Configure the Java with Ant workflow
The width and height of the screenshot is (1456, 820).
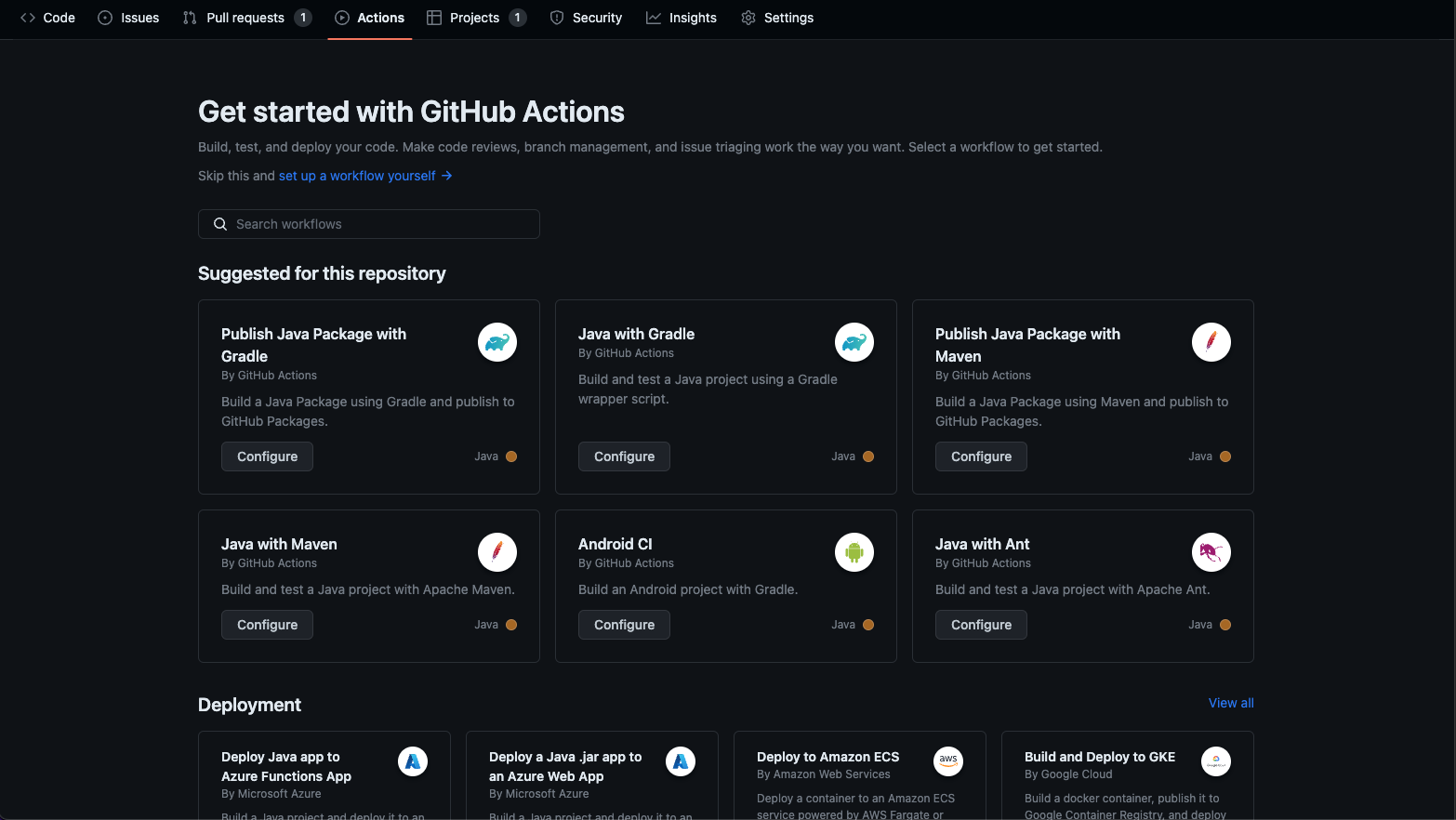click(981, 625)
